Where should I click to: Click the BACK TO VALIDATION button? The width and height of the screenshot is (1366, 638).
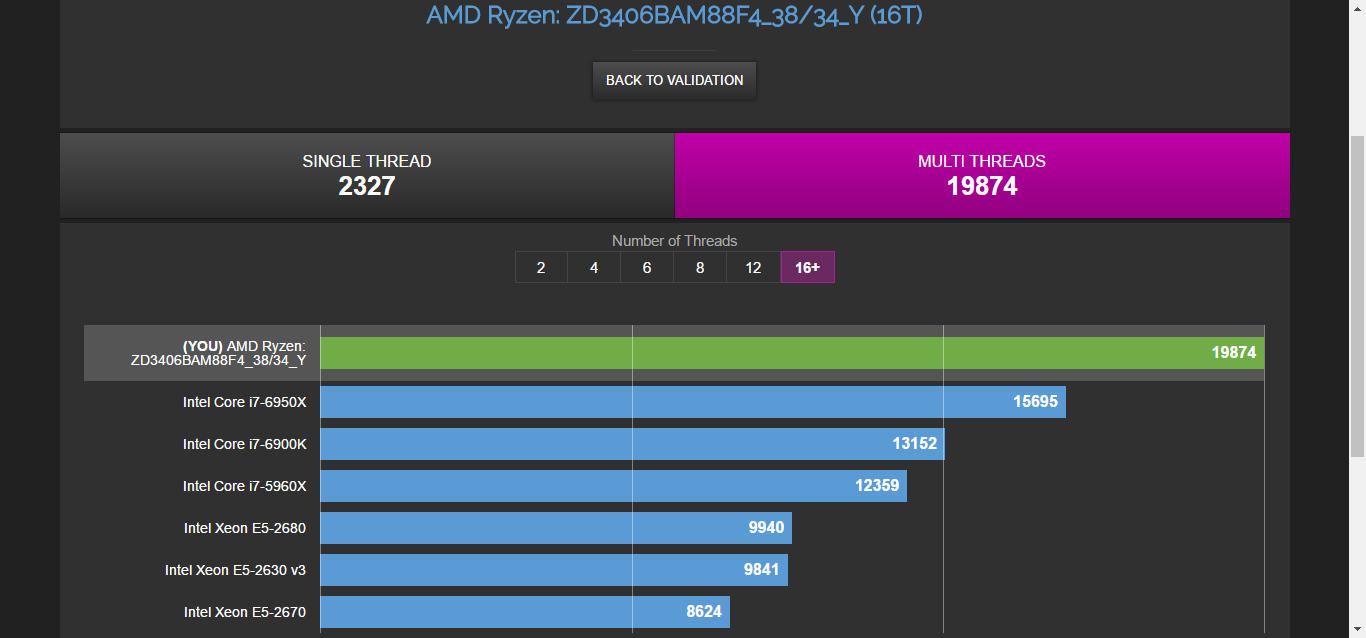(x=675, y=80)
